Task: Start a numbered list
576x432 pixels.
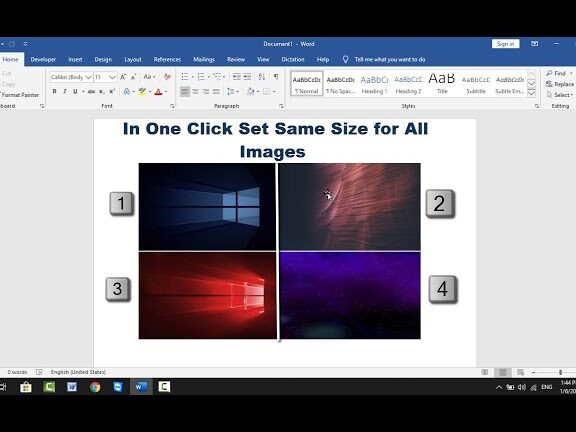Action: 201,77
